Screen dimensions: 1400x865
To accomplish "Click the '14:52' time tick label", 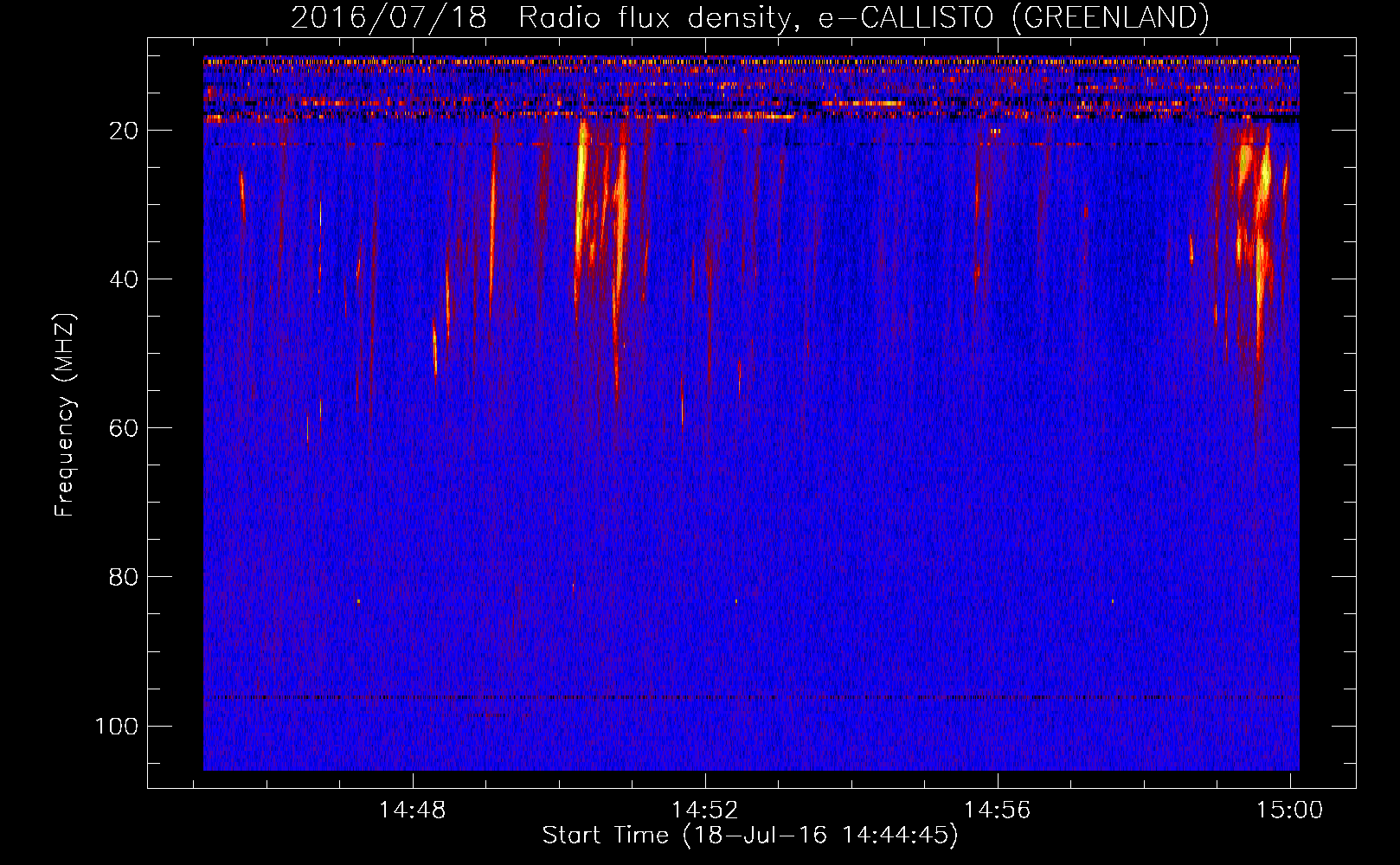I will (705, 811).
